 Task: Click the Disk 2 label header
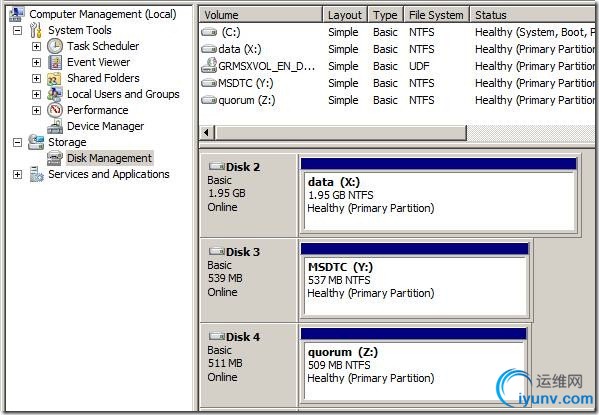tap(243, 167)
